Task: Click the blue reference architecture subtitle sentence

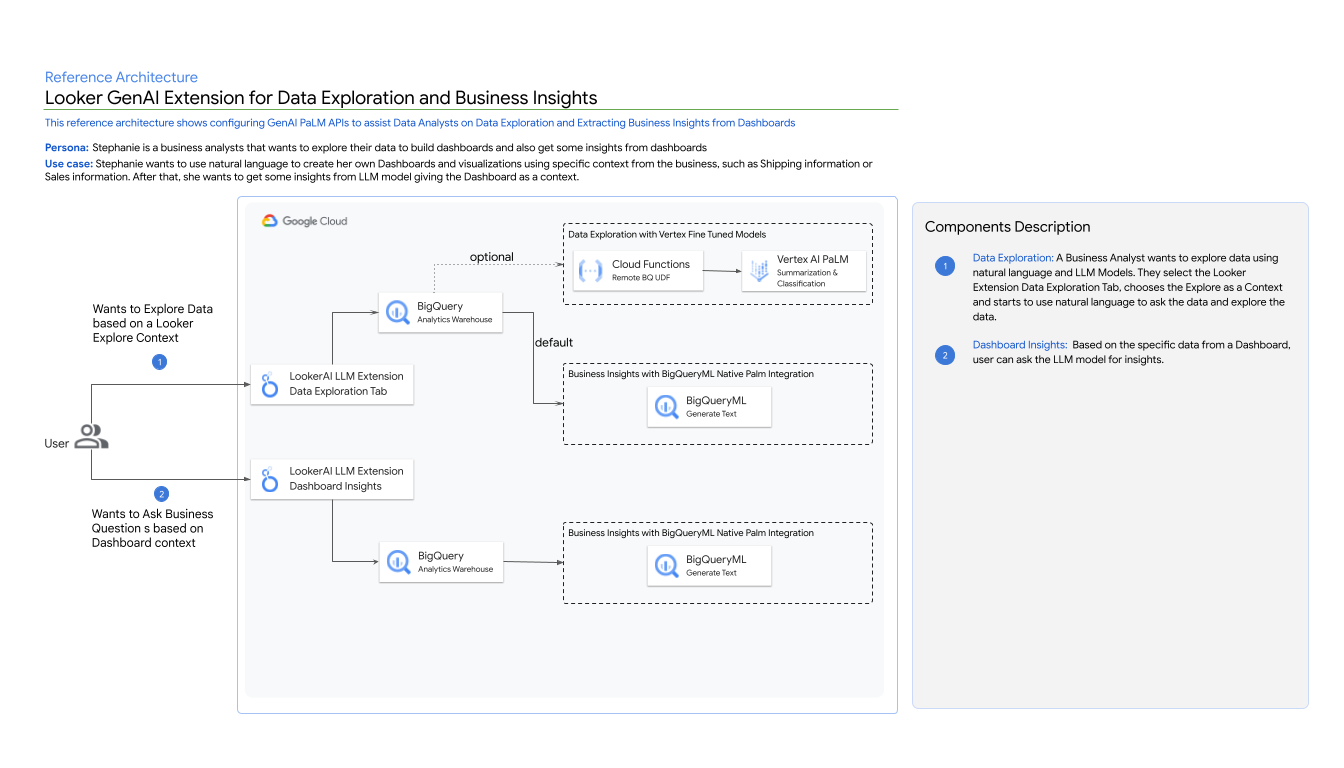Action: (420, 123)
